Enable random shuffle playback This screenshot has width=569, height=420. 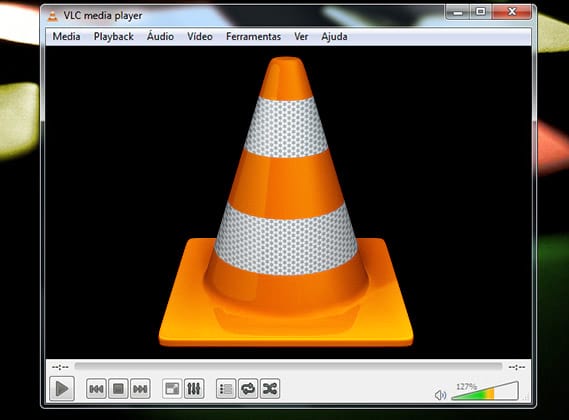pyautogui.click(x=270, y=389)
